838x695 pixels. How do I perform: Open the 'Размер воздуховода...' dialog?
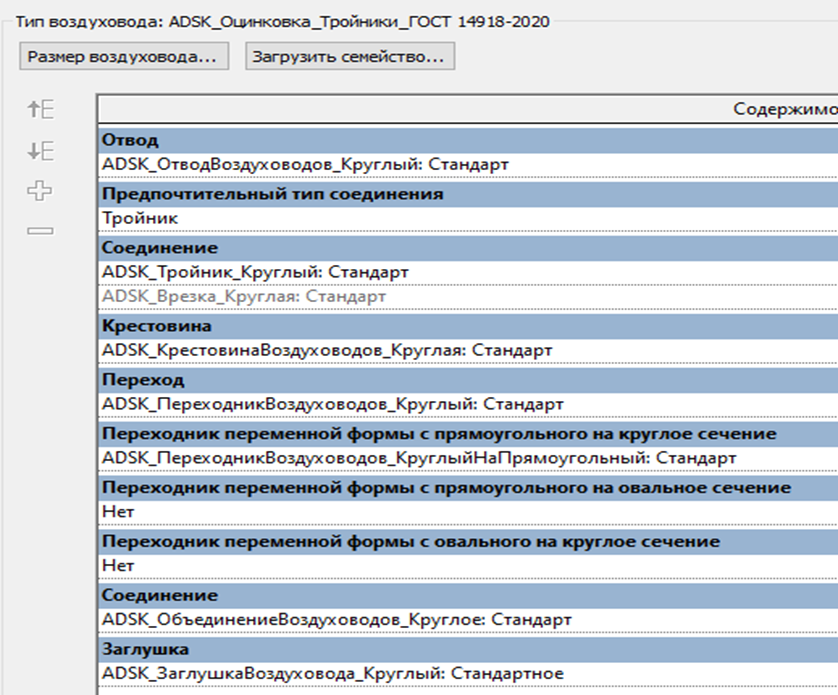pos(124,57)
